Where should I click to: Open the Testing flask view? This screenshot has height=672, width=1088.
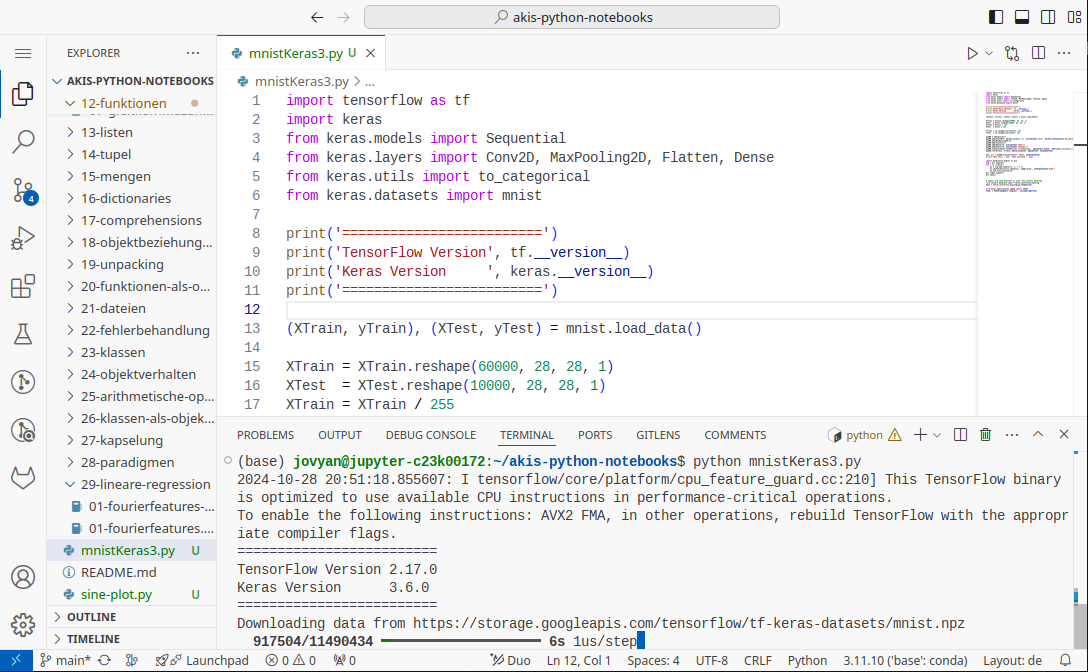point(22,334)
